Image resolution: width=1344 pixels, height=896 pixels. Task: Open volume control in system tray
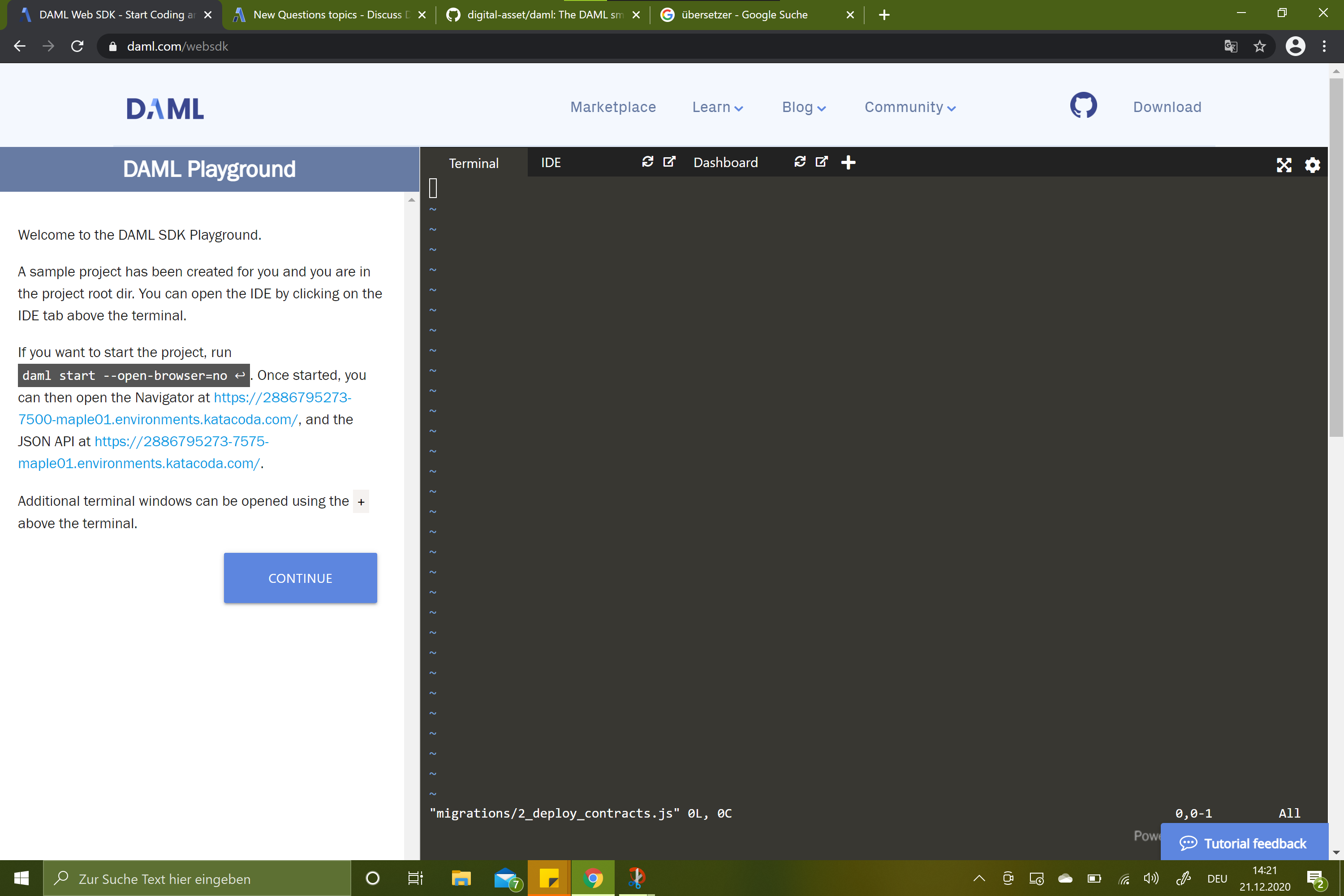[1151, 878]
